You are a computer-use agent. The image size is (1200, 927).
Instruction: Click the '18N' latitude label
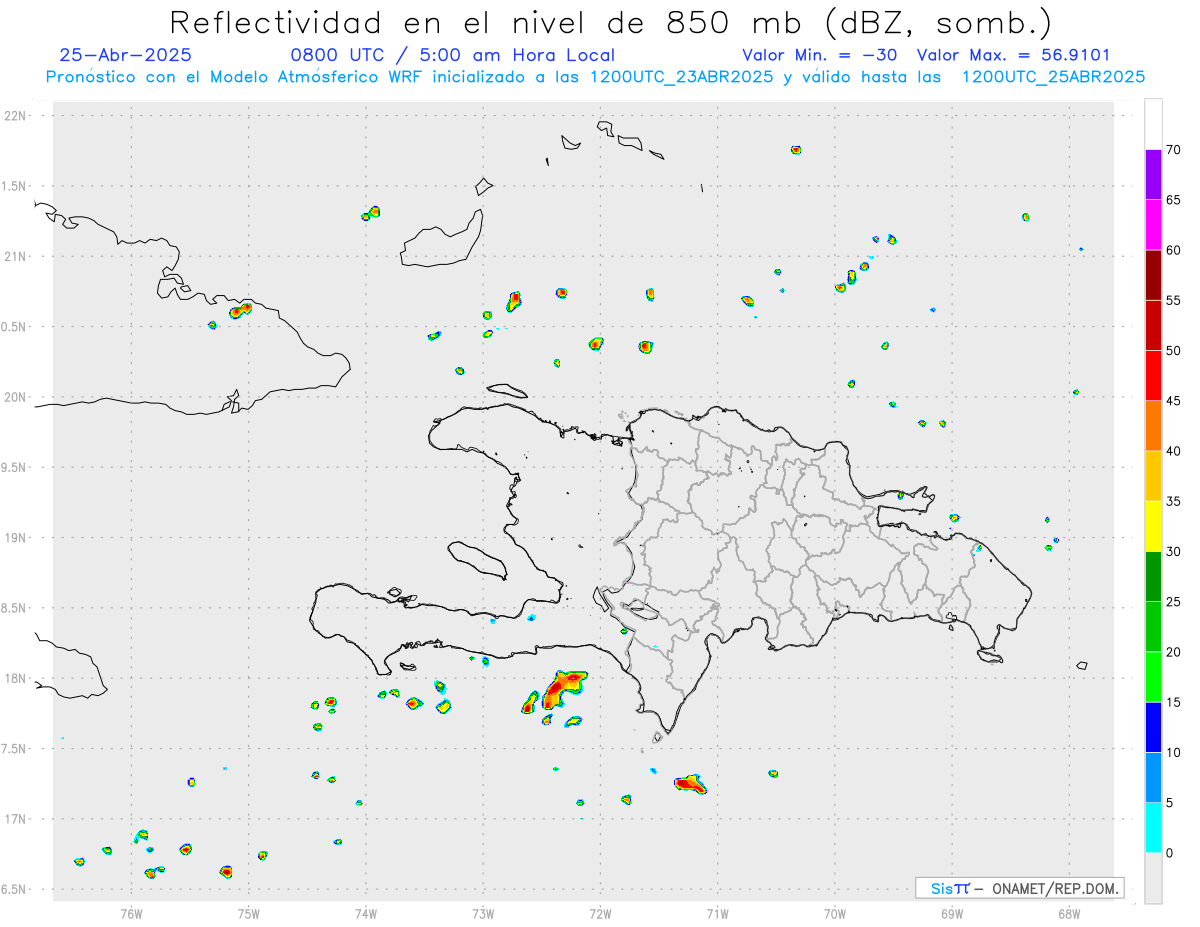point(17,678)
